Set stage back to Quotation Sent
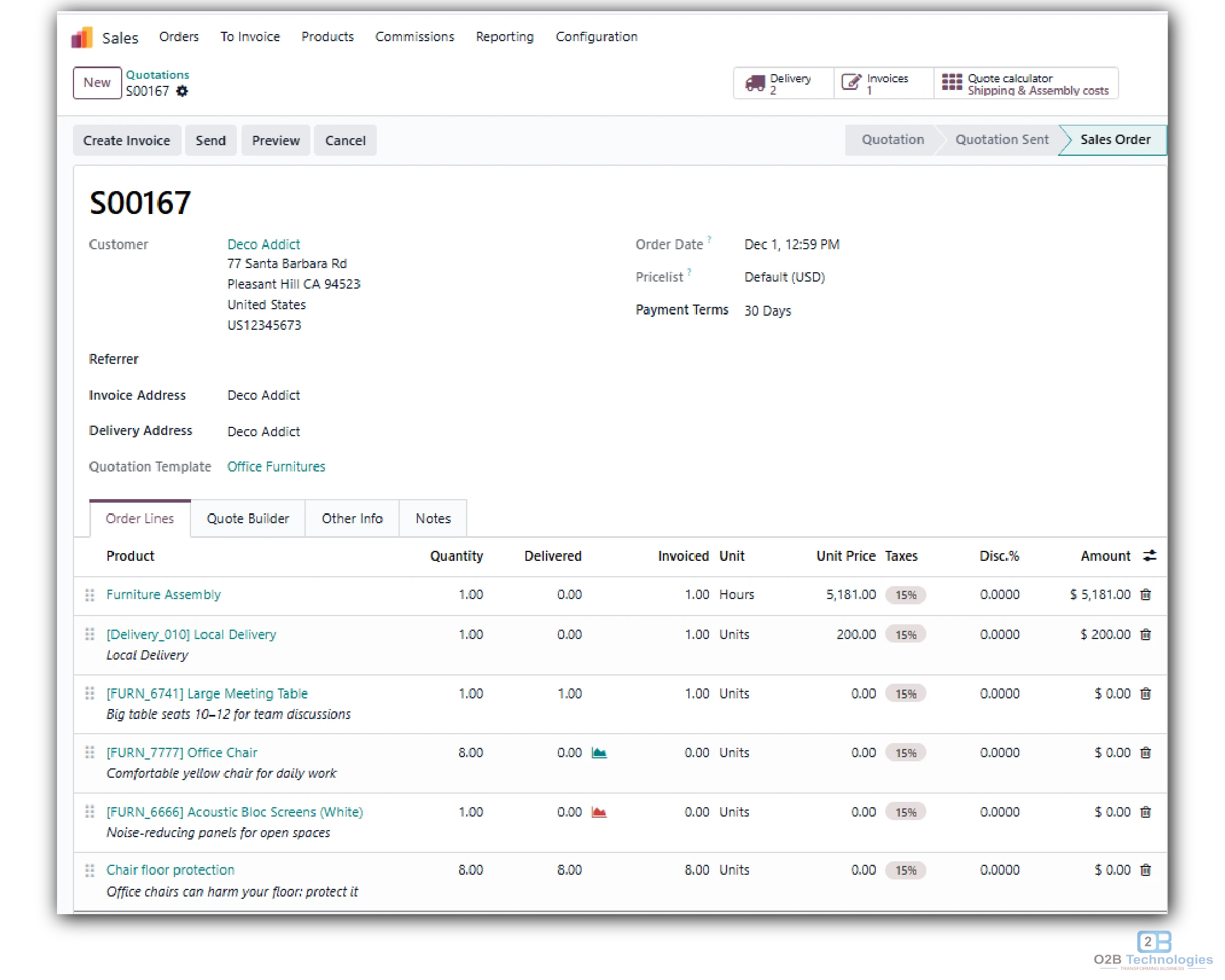1225x980 pixels. pos(1002,139)
